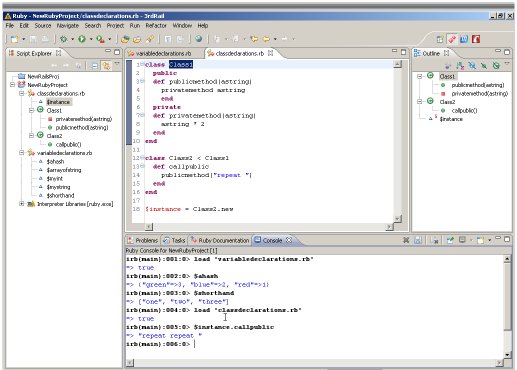This screenshot has height=370, width=517.
Task: Switch to the red Rails perspective icon
Action: coord(476,39)
